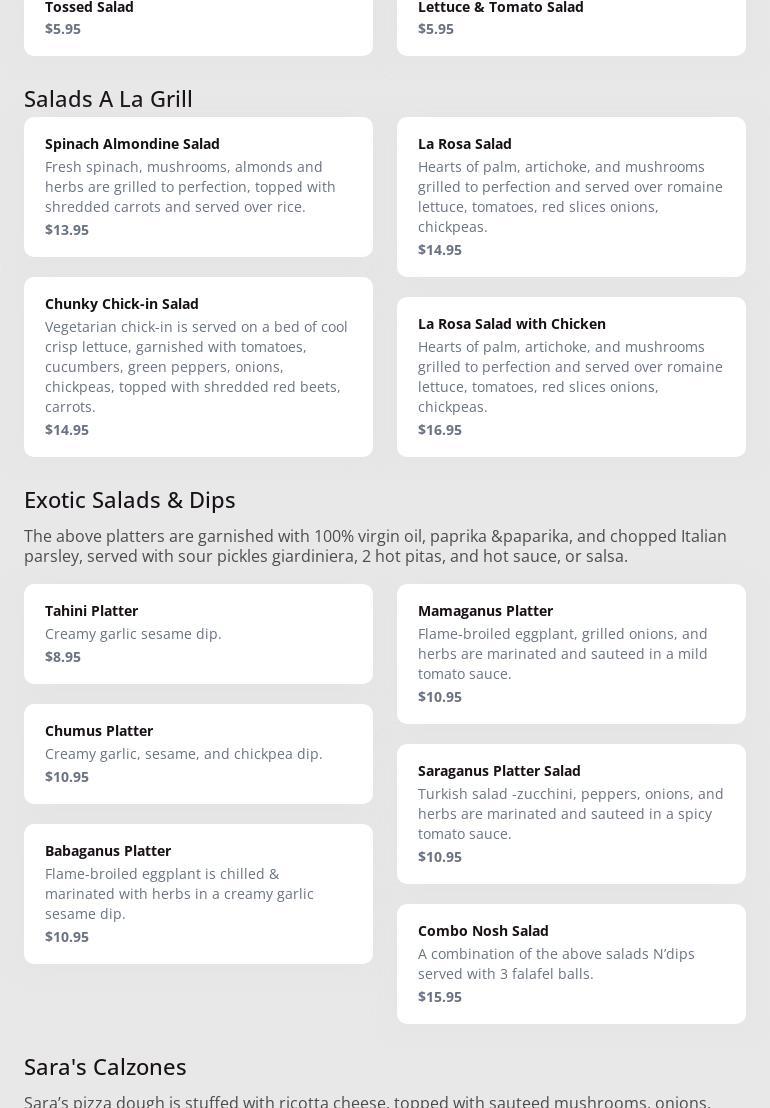Open La Rosa Salad with Chicken
The image size is (770, 1108).
coord(571,376)
